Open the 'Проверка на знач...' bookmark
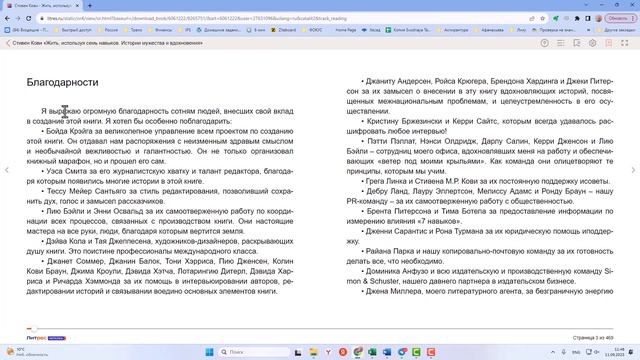 (x=553, y=30)
